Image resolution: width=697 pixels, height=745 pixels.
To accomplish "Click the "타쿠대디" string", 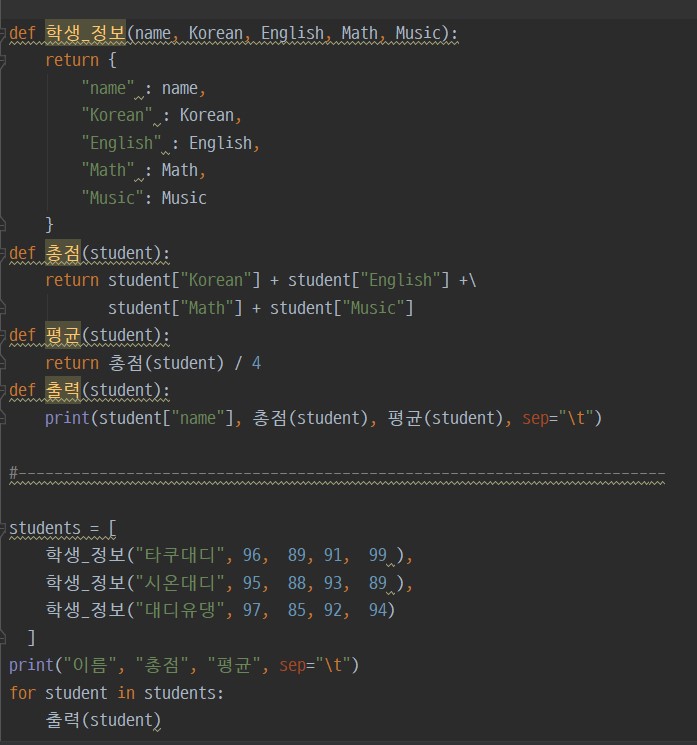I will 180,554.
